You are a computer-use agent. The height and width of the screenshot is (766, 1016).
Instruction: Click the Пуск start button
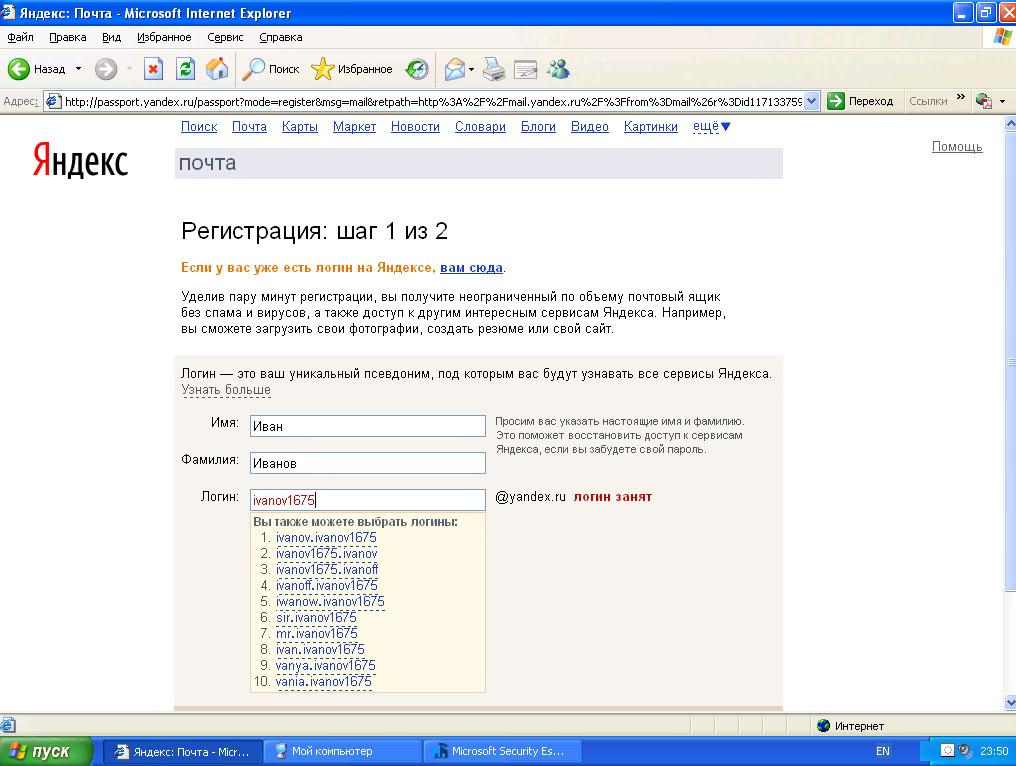45,751
